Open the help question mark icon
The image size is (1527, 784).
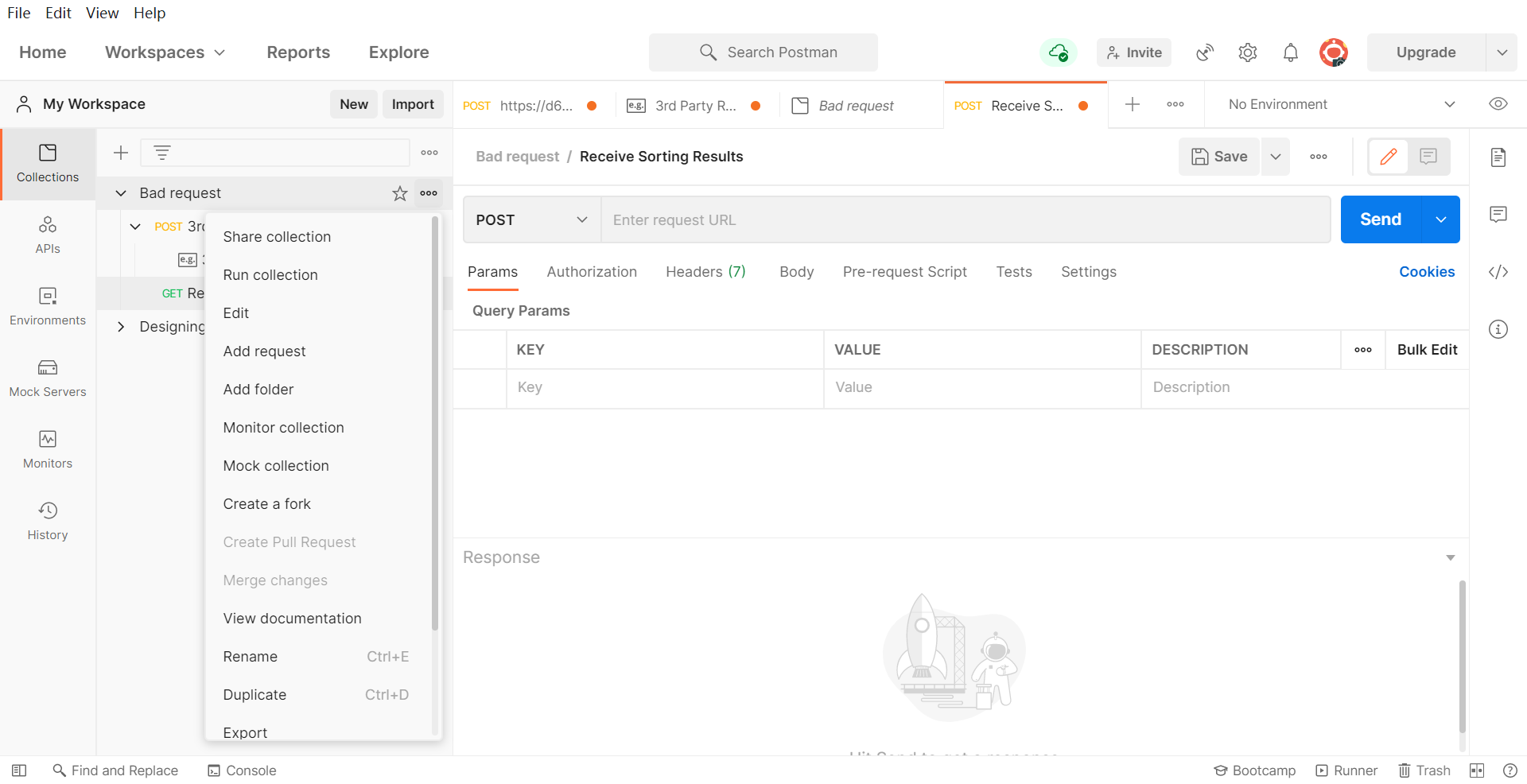pyautogui.click(x=1510, y=770)
